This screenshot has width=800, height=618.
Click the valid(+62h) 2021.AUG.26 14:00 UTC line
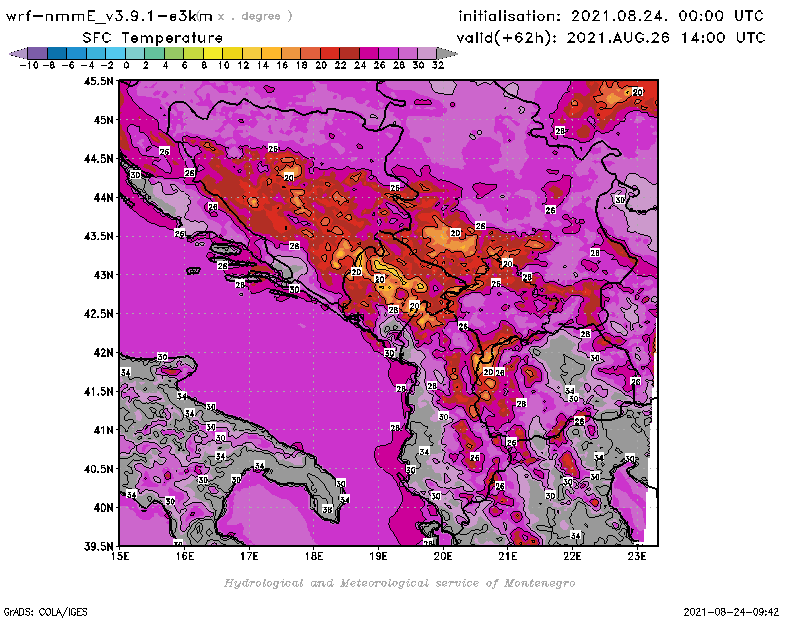coord(611,38)
